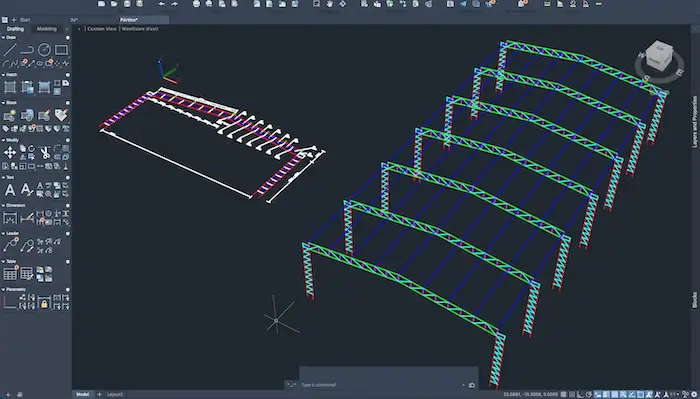
Task: Collapse the Modify panel section
Action: pos(4,140)
